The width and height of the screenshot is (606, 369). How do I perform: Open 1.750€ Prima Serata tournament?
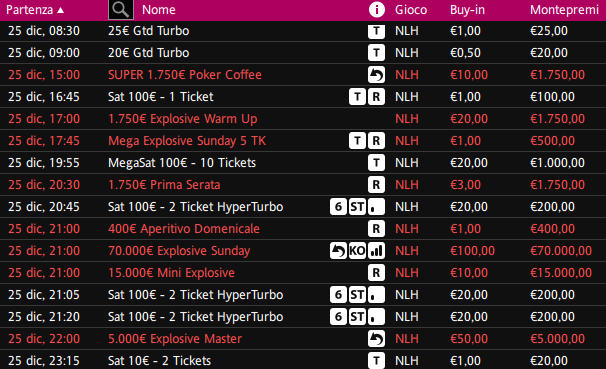tap(164, 185)
